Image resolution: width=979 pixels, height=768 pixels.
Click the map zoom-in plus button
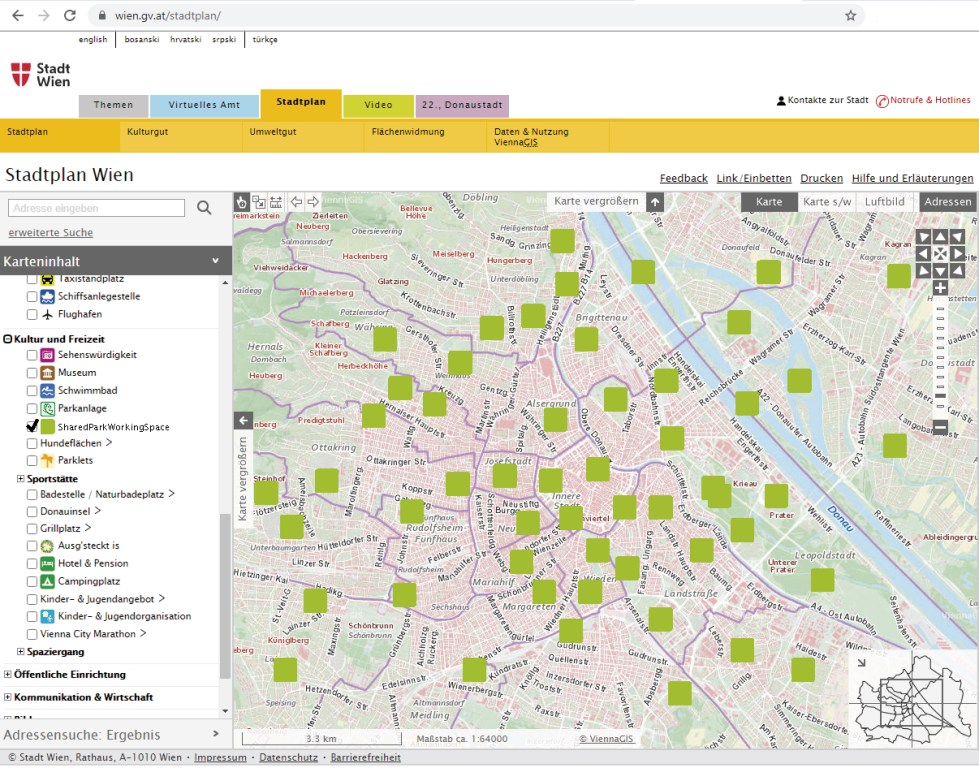(x=940, y=288)
